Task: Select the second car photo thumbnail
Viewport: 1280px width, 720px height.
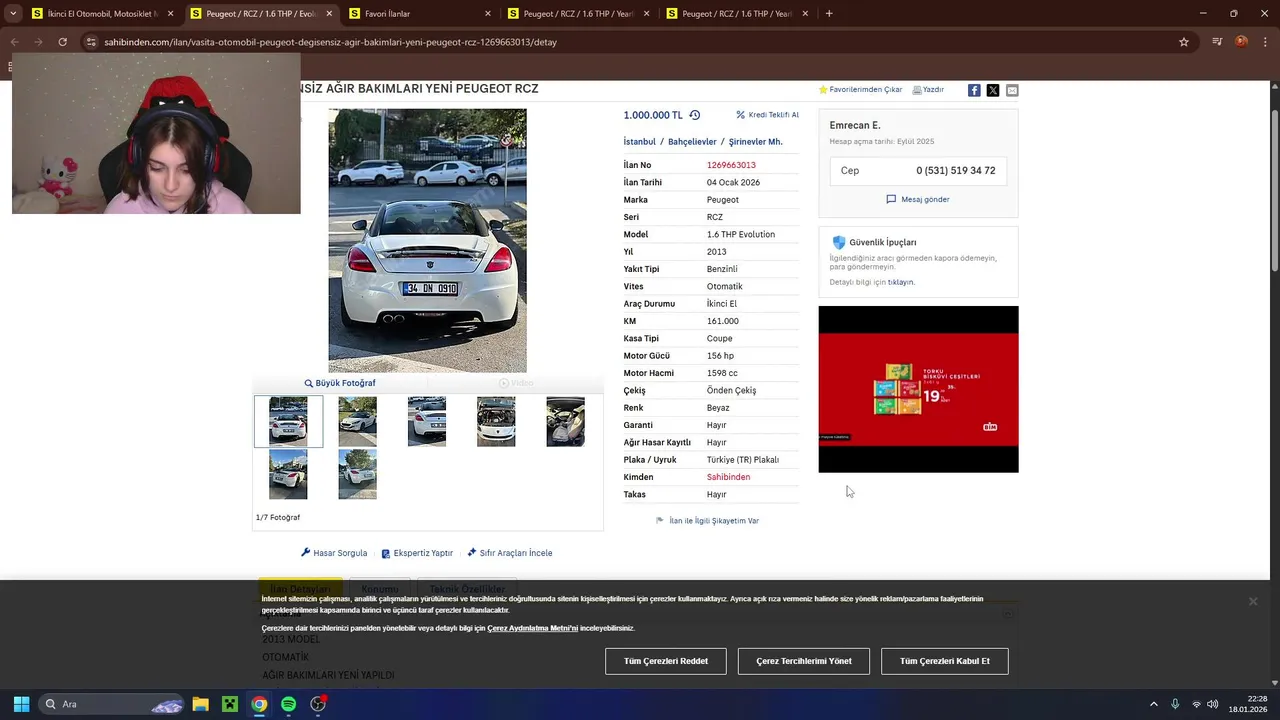Action: click(358, 421)
